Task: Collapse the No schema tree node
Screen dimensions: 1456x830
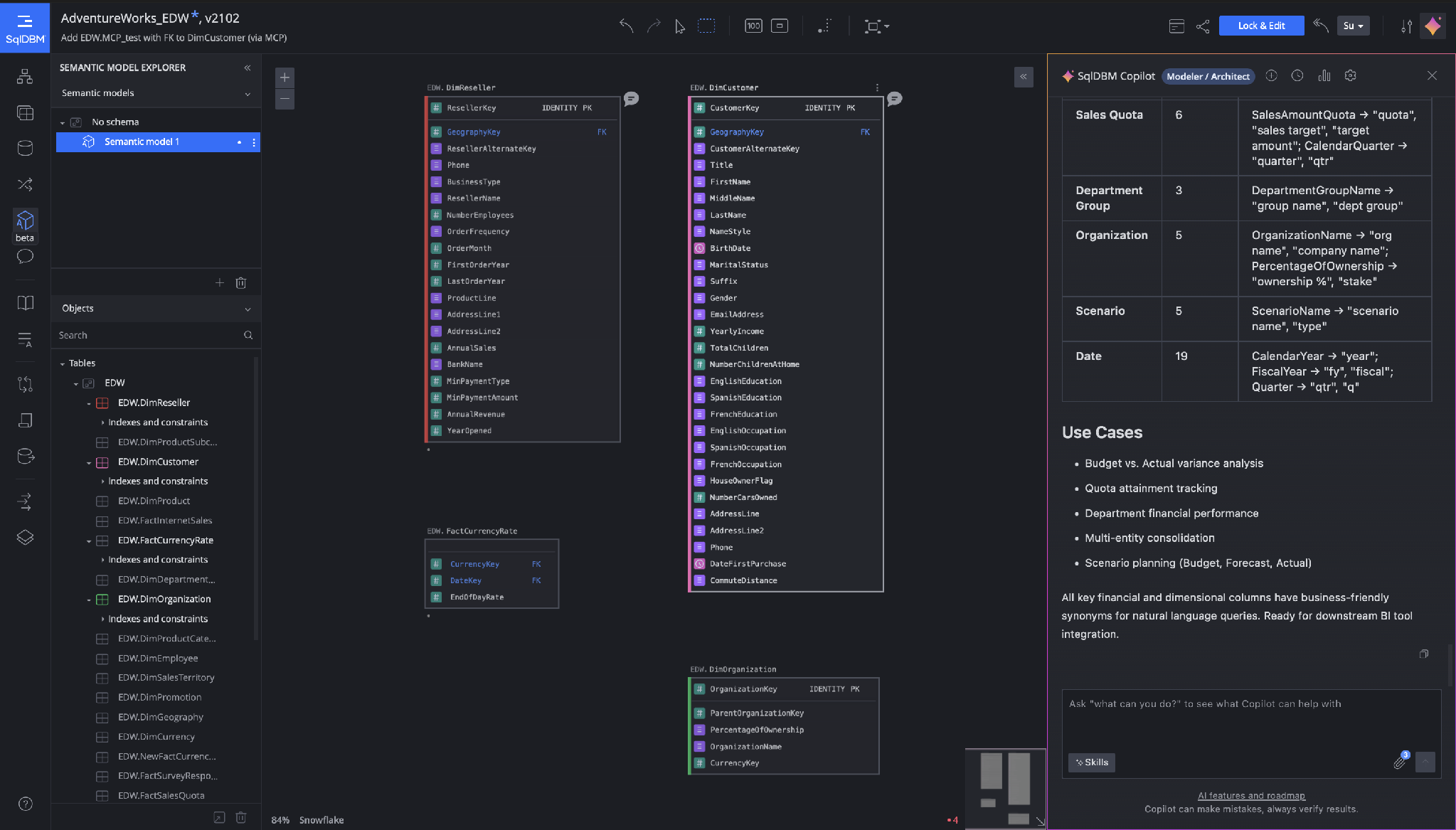Action: pyautogui.click(x=63, y=123)
